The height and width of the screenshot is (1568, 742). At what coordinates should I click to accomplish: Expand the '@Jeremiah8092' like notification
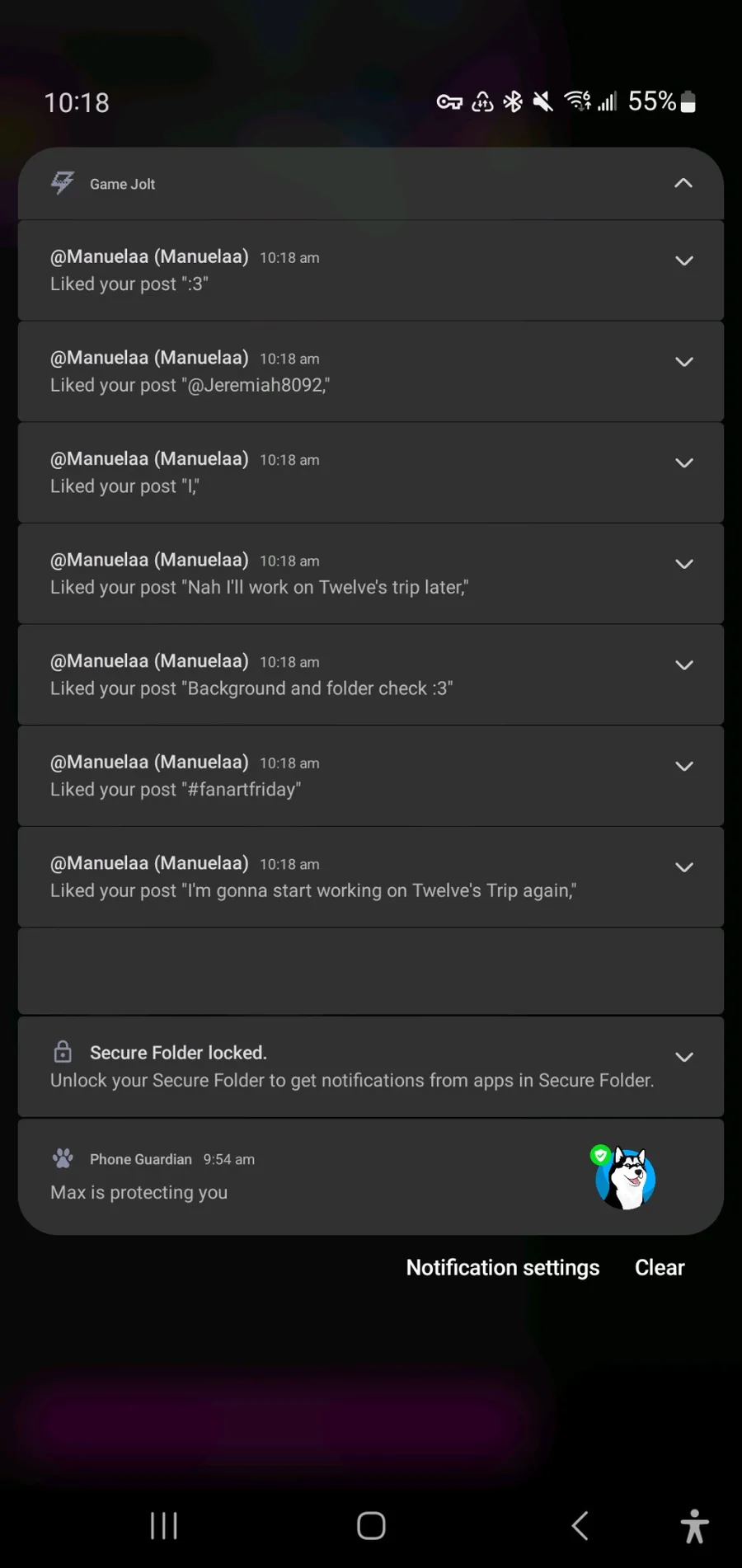tap(683, 362)
